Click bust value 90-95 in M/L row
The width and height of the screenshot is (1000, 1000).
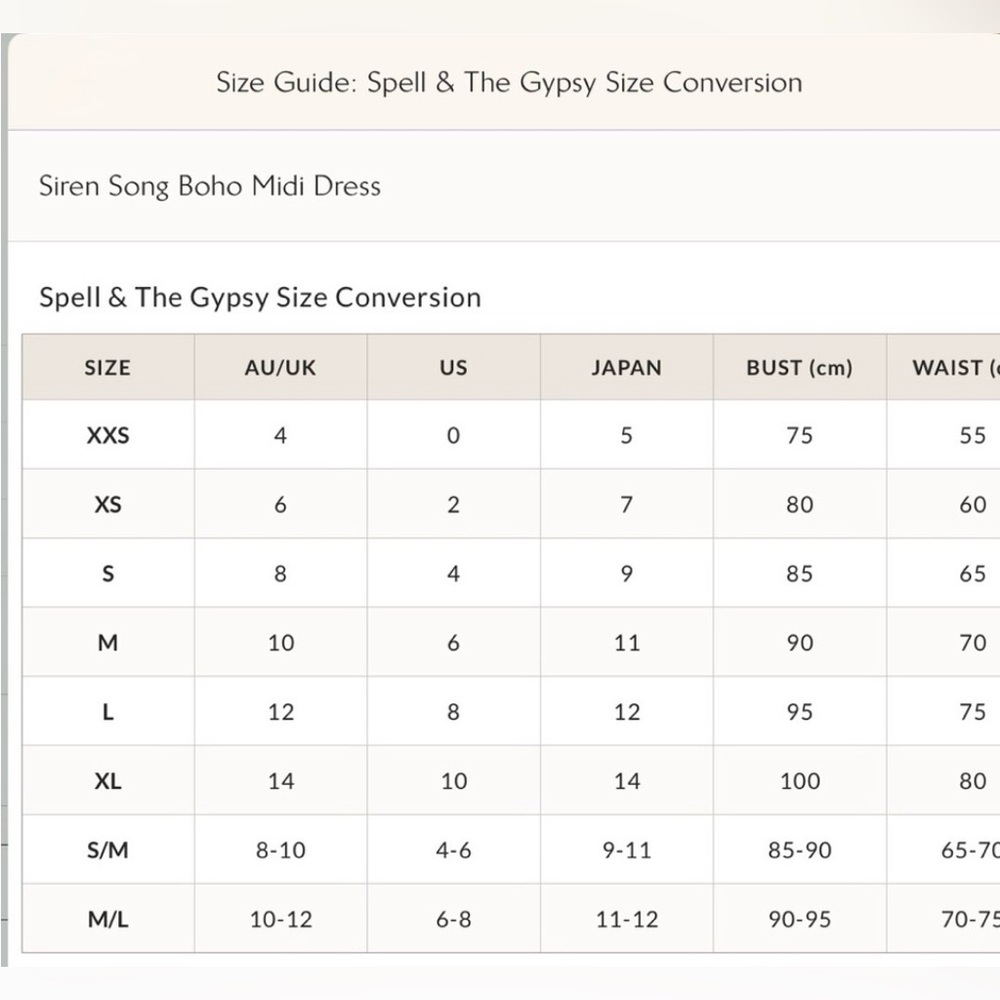800,919
